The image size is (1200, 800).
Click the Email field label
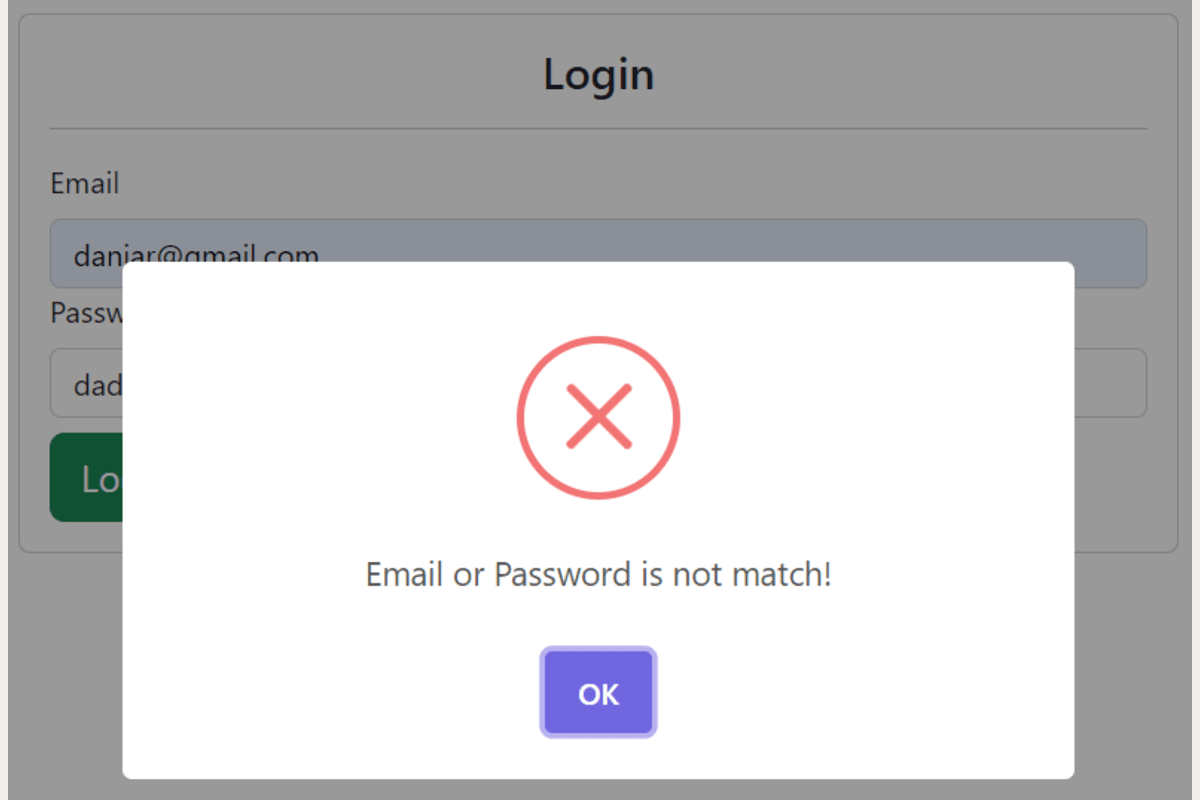pyautogui.click(x=85, y=184)
